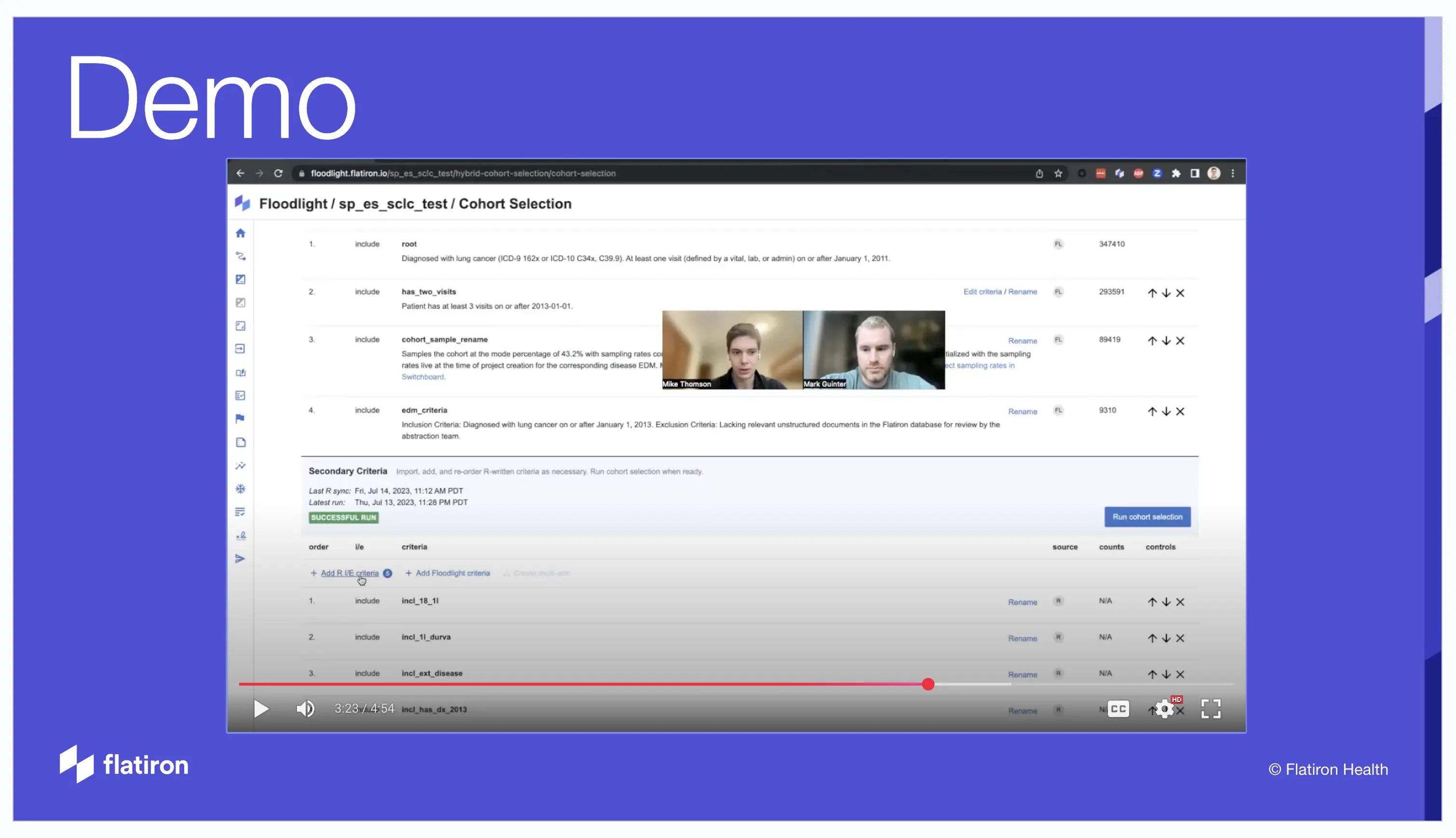Screen dimensions: 1456x838
Task: Open the Chrome extensions puzzle-piece icon
Action: pyautogui.click(x=1176, y=173)
